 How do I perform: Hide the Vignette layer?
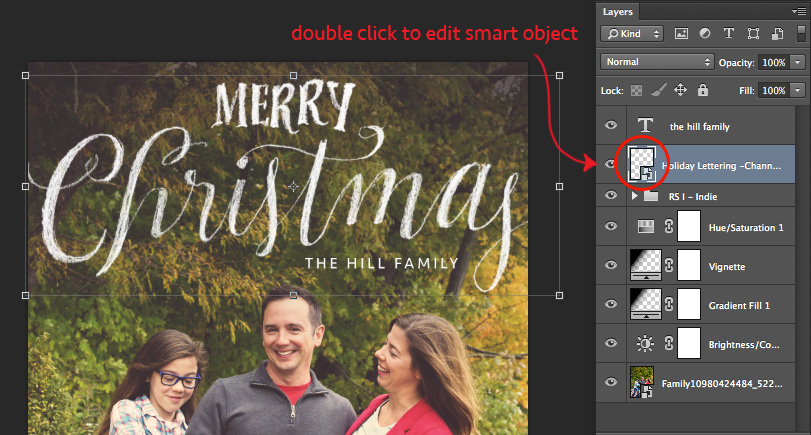coord(611,265)
